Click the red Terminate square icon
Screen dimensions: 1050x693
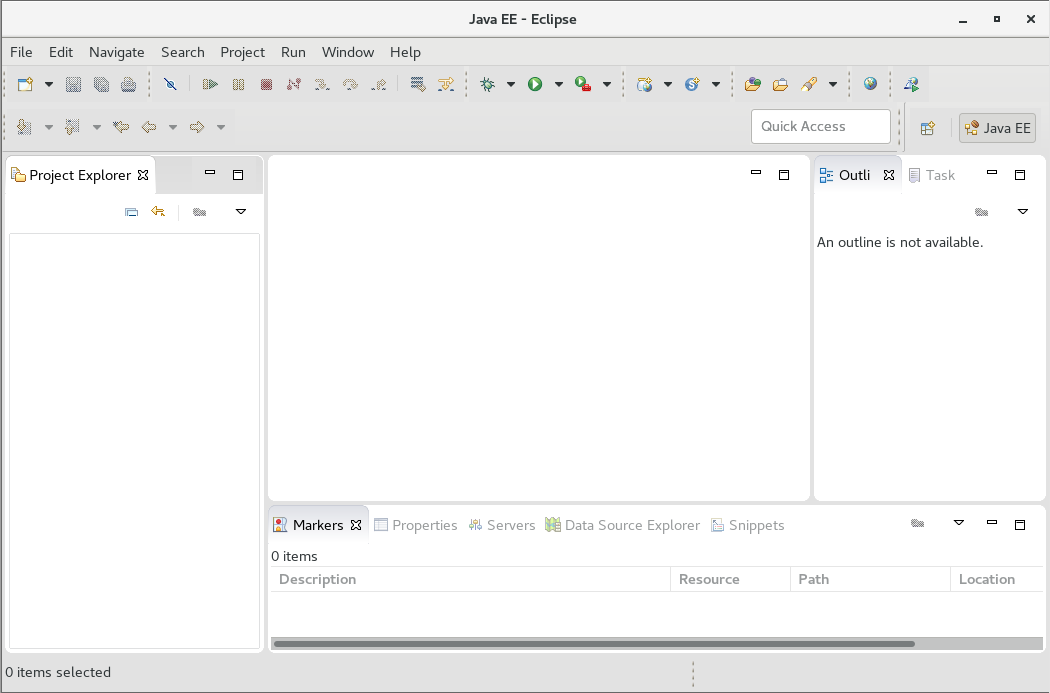pos(267,84)
